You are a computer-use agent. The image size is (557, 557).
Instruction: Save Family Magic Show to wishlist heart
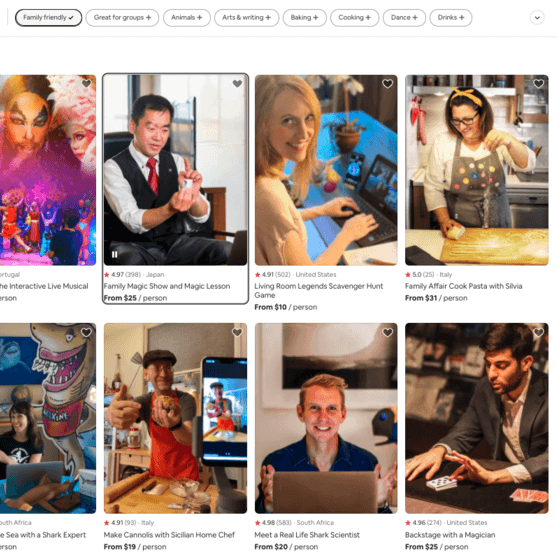(237, 83)
